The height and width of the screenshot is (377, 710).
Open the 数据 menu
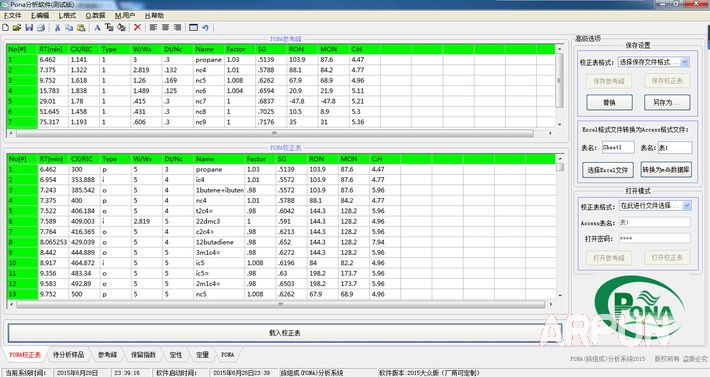(x=95, y=15)
